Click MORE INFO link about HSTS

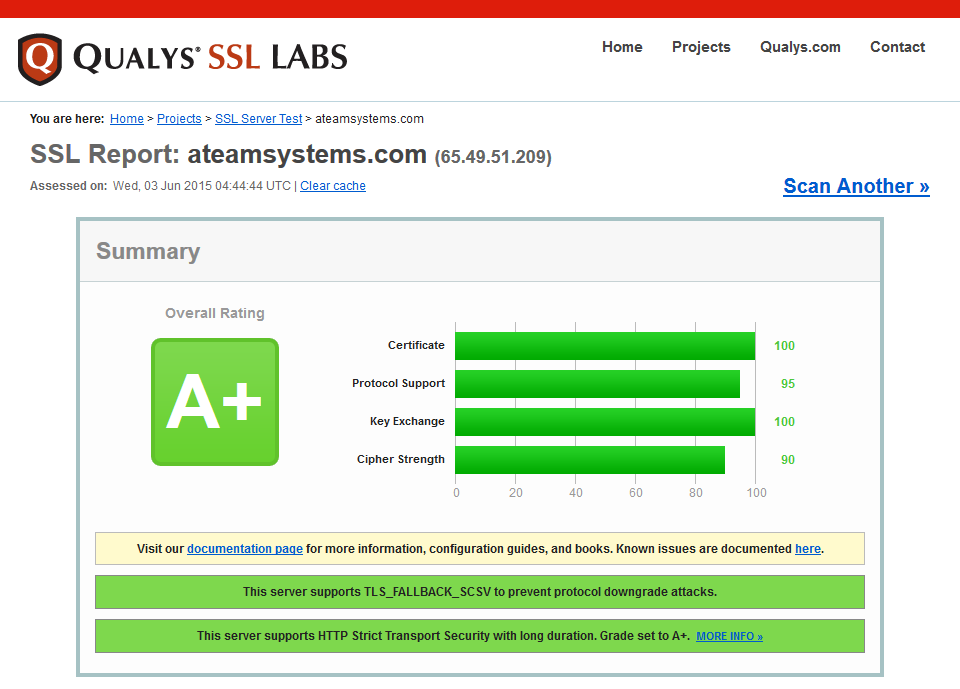tap(729, 636)
